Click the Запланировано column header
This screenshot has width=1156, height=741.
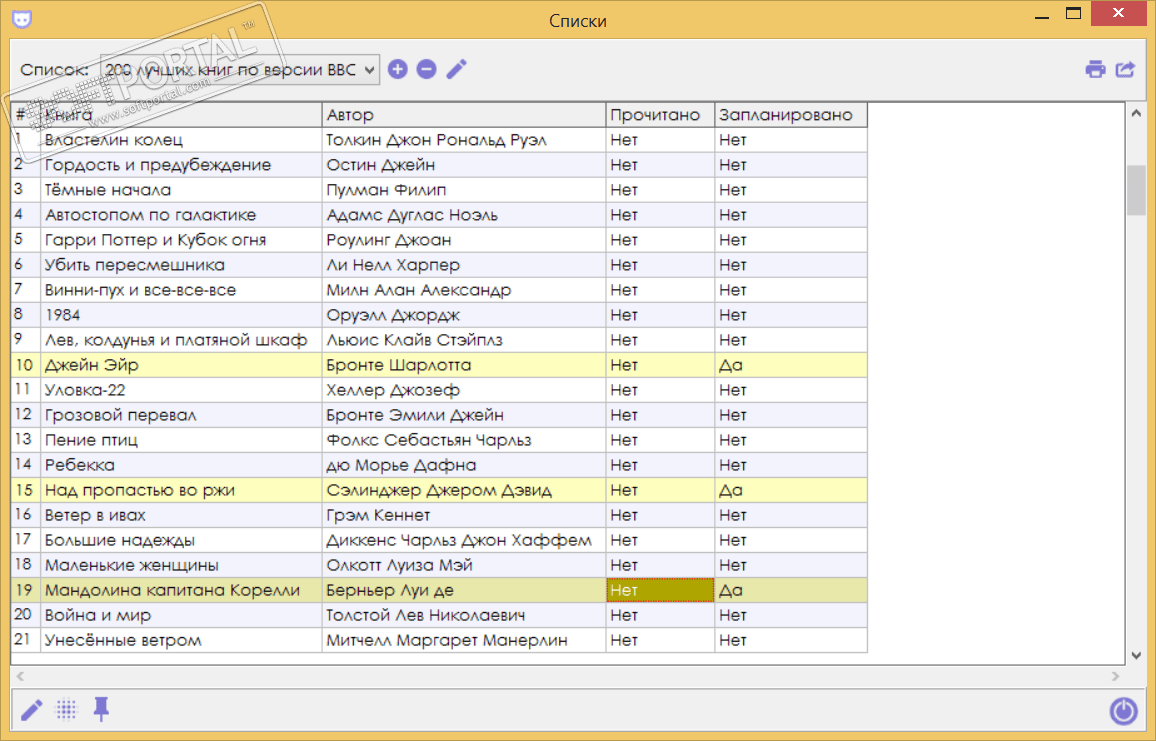pos(790,115)
